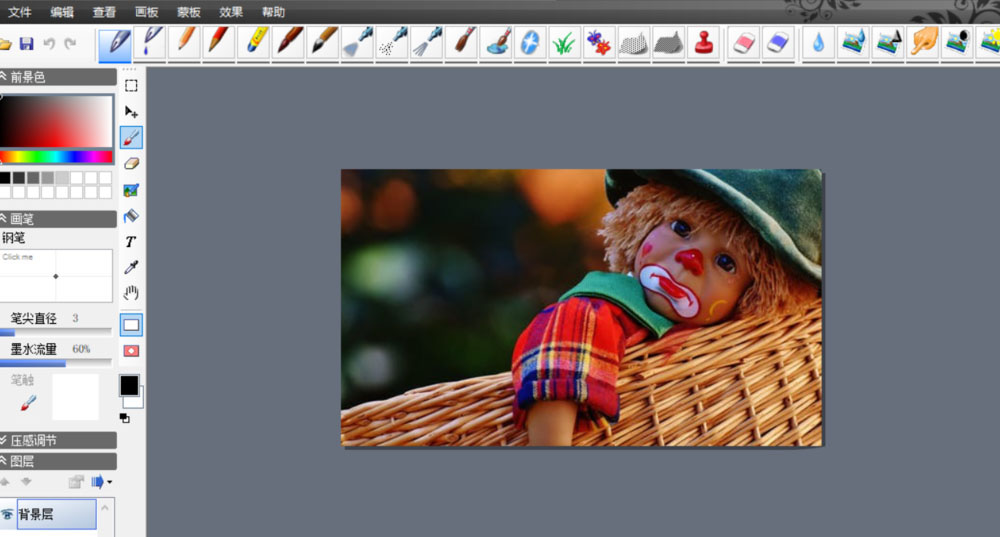
Task: Click the 笔尖直径 slider bar
Action: (56, 332)
